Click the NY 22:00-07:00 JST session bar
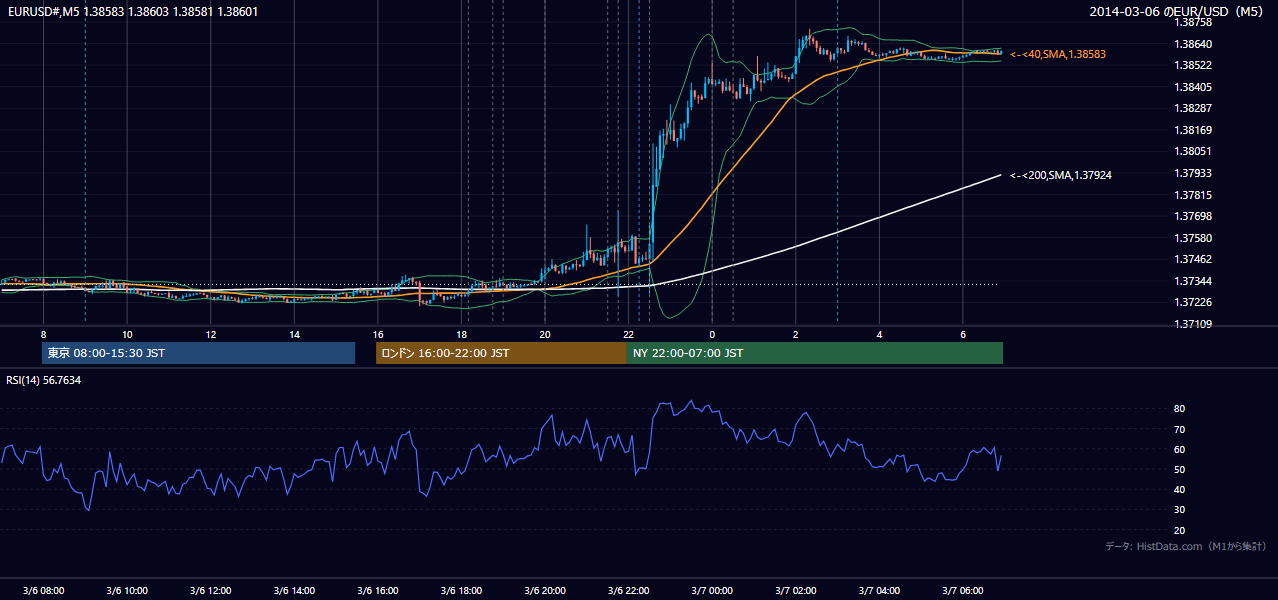1278x600 pixels. pyautogui.click(x=815, y=353)
